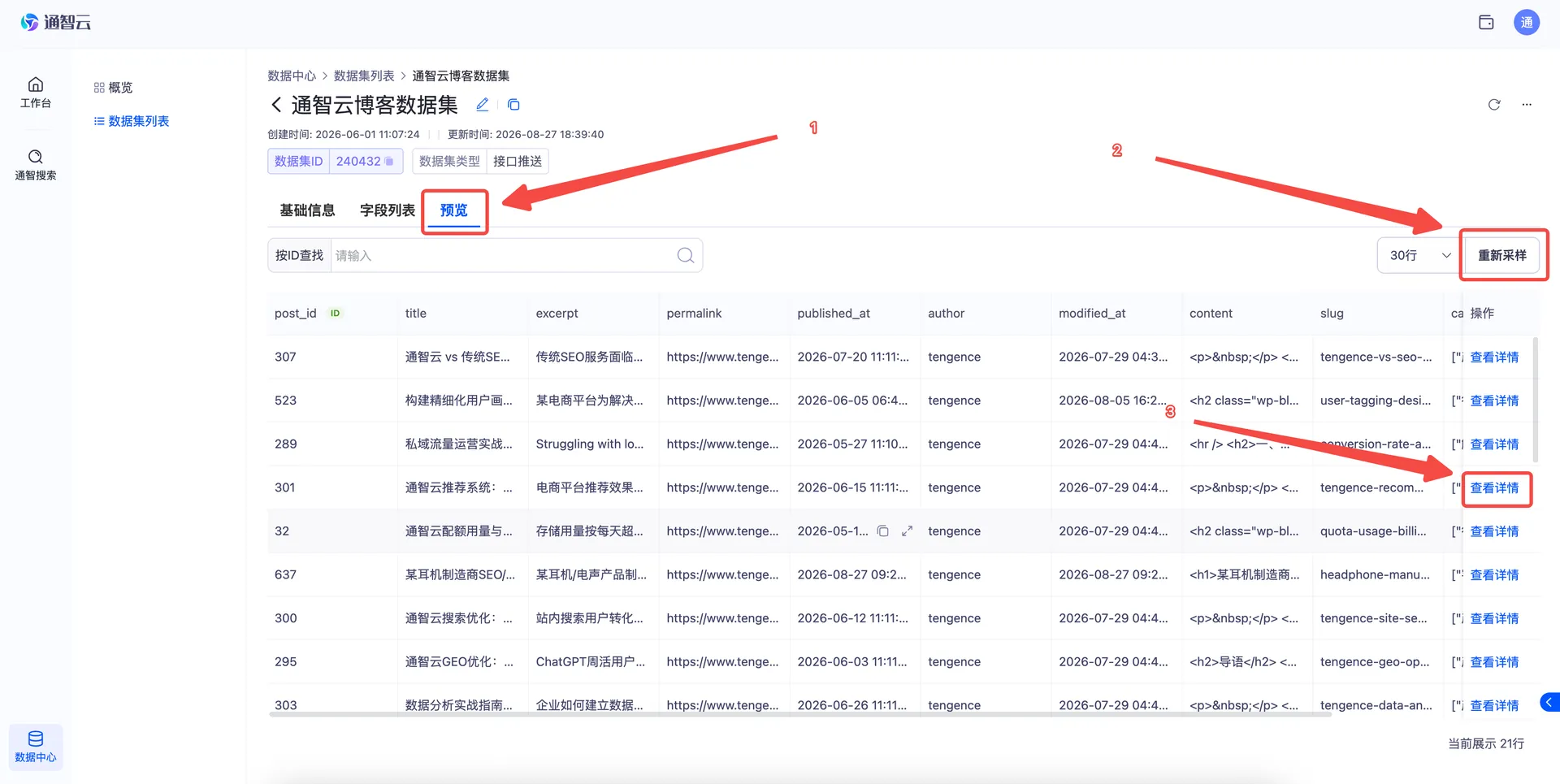This screenshot has height=784, width=1560.
Task: Copy the published_at cell in row 32
Action: [883, 531]
